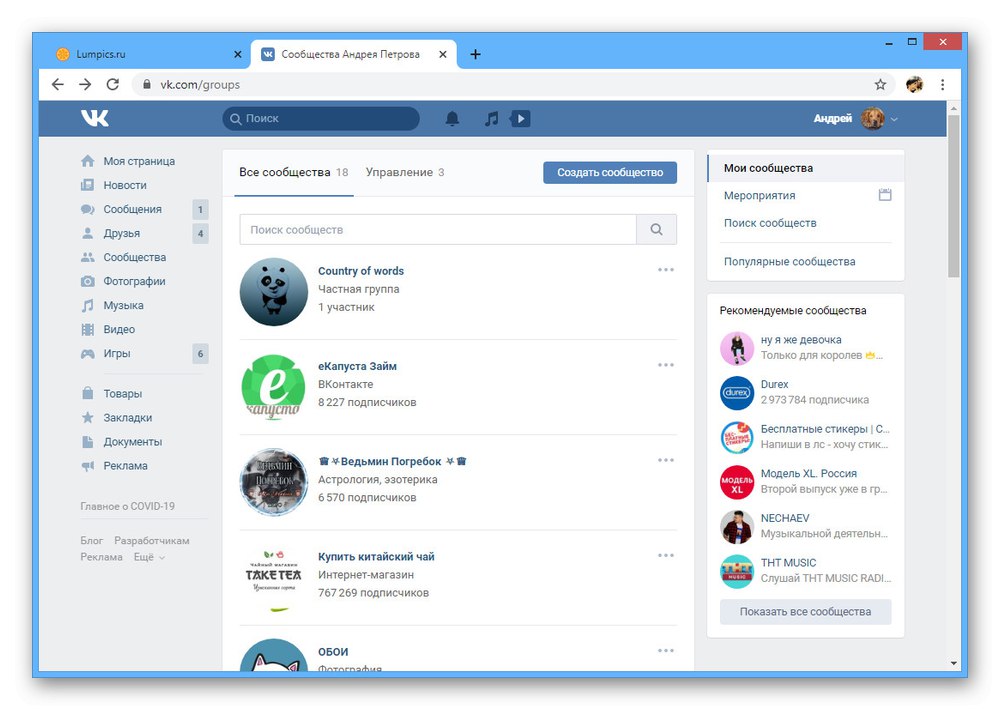Open the VK logo home link

[94, 118]
